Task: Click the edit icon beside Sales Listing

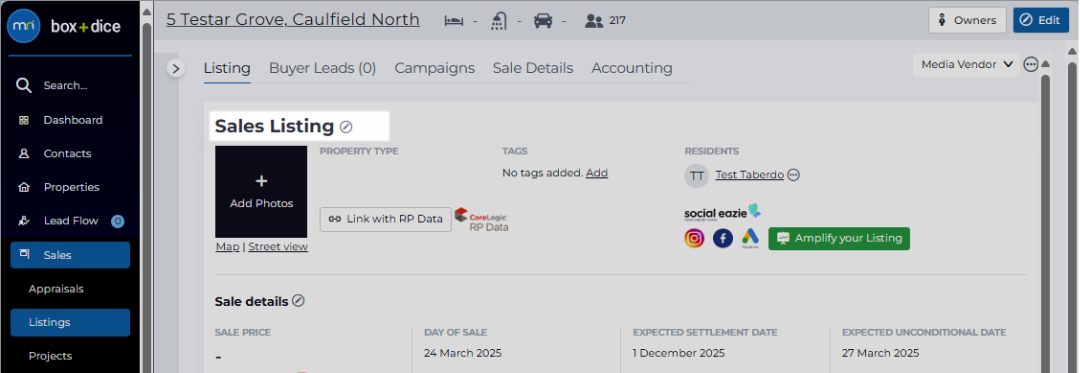Action: [346, 127]
